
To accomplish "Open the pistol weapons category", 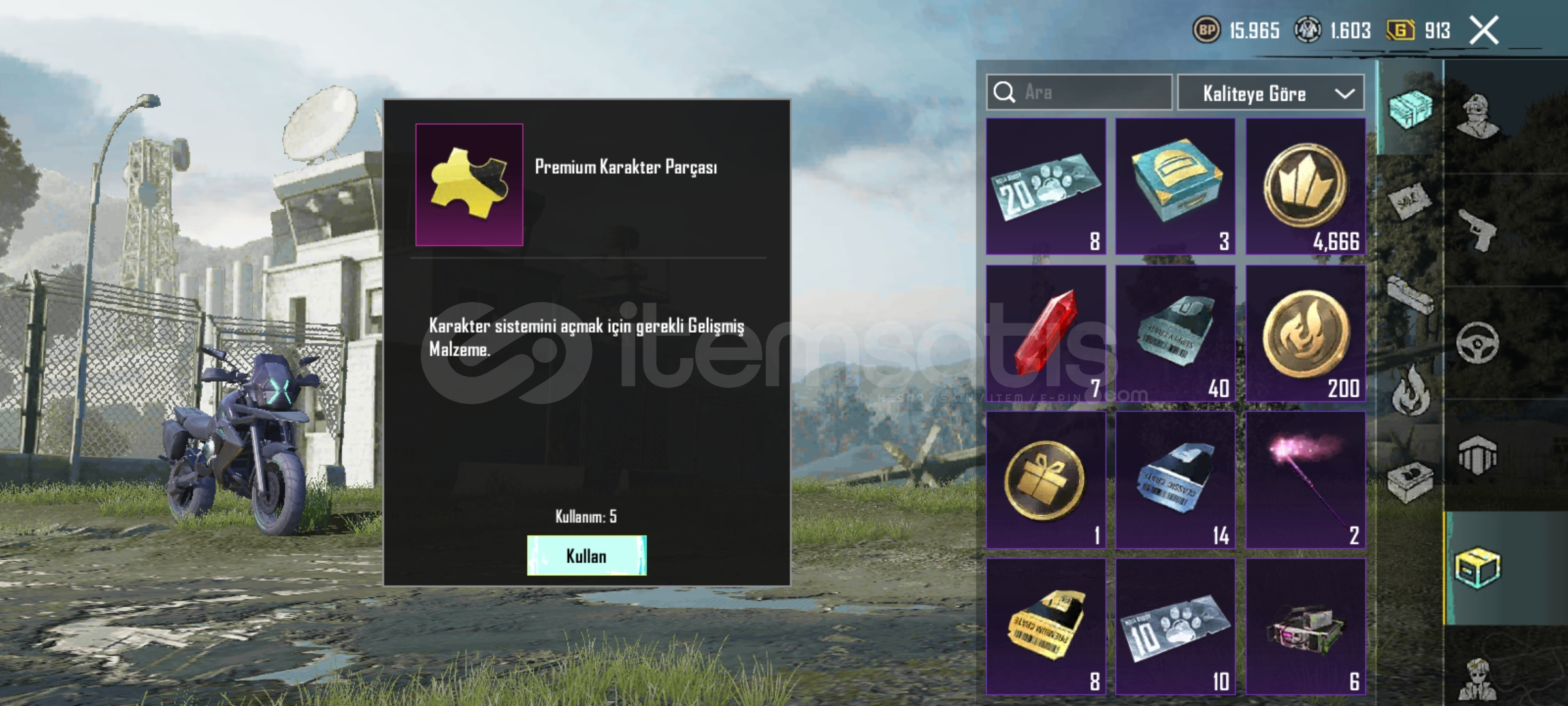I will click(x=1478, y=230).
